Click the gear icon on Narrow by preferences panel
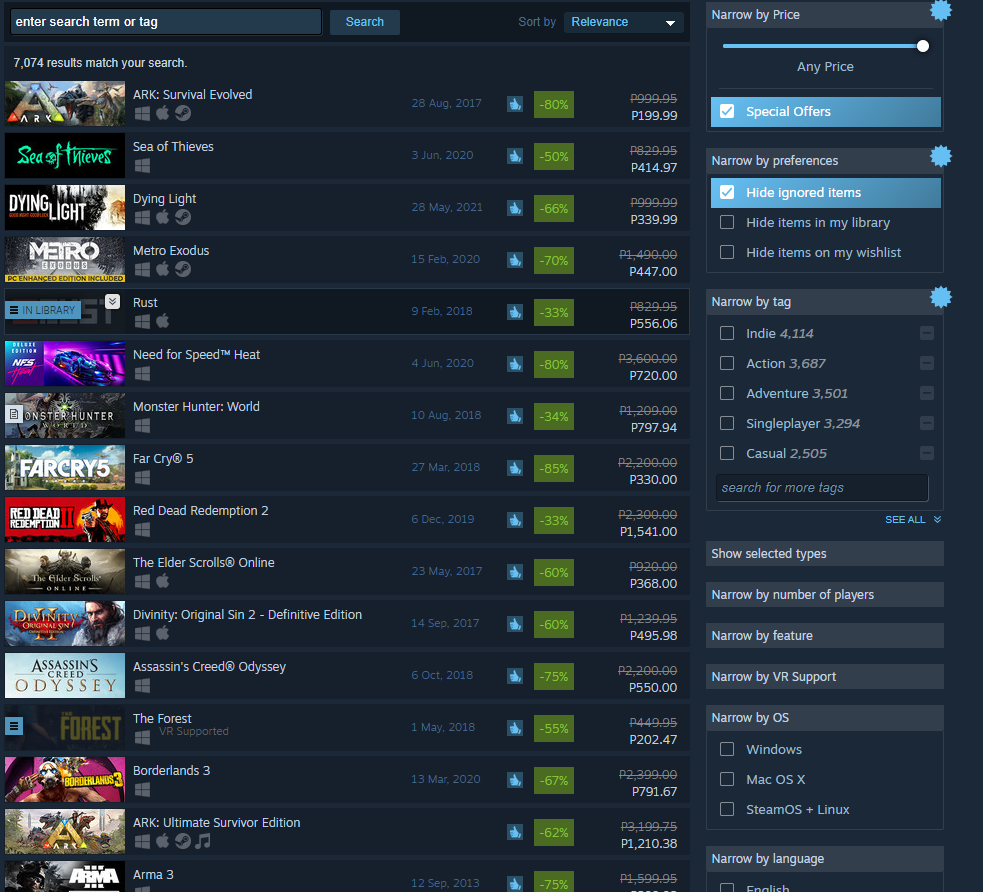Screen dimensions: 983x892 [940, 155]
